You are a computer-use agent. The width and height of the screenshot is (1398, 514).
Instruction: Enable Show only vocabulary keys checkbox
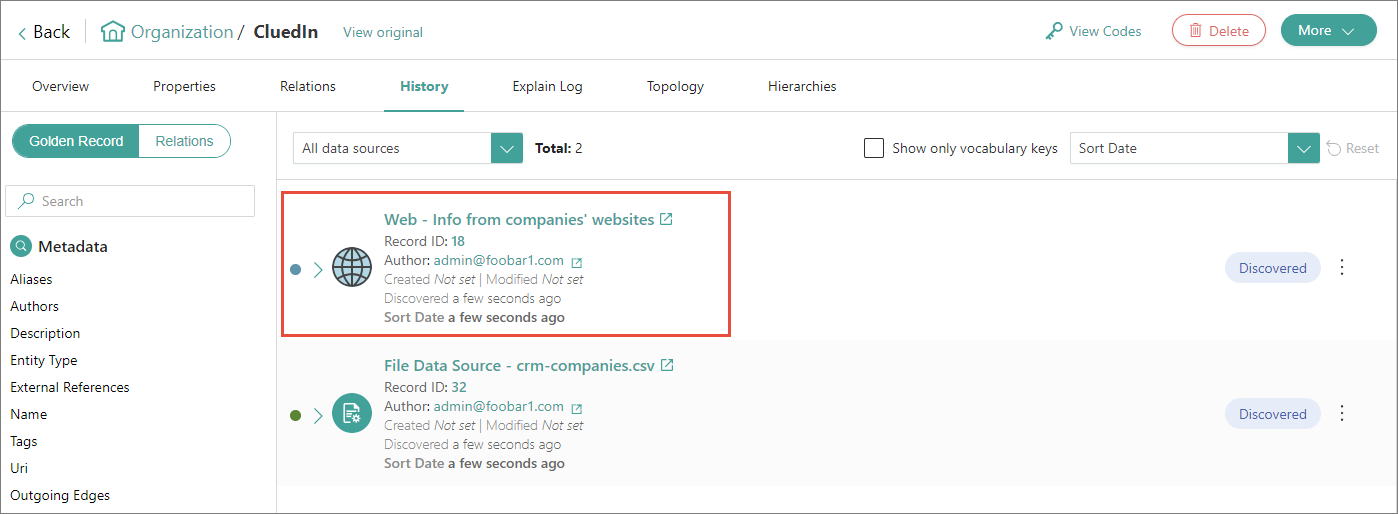pyautogui.click(x=874, y=148)
